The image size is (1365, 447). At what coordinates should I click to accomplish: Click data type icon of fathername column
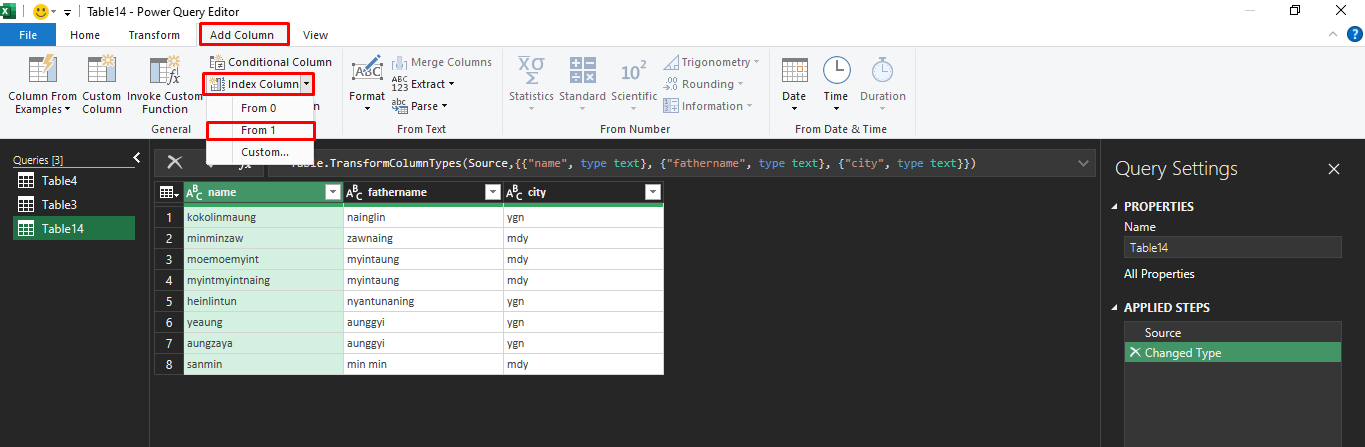[355, 192]
